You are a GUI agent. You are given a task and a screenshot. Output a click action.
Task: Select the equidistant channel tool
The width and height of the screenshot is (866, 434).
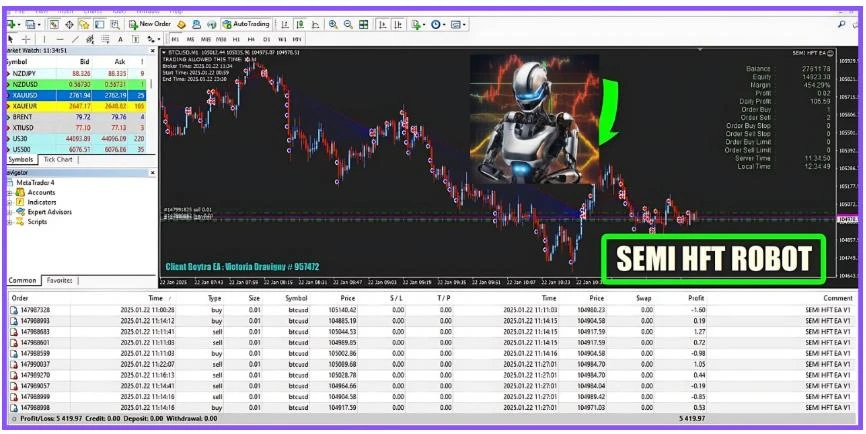(90, 39)
